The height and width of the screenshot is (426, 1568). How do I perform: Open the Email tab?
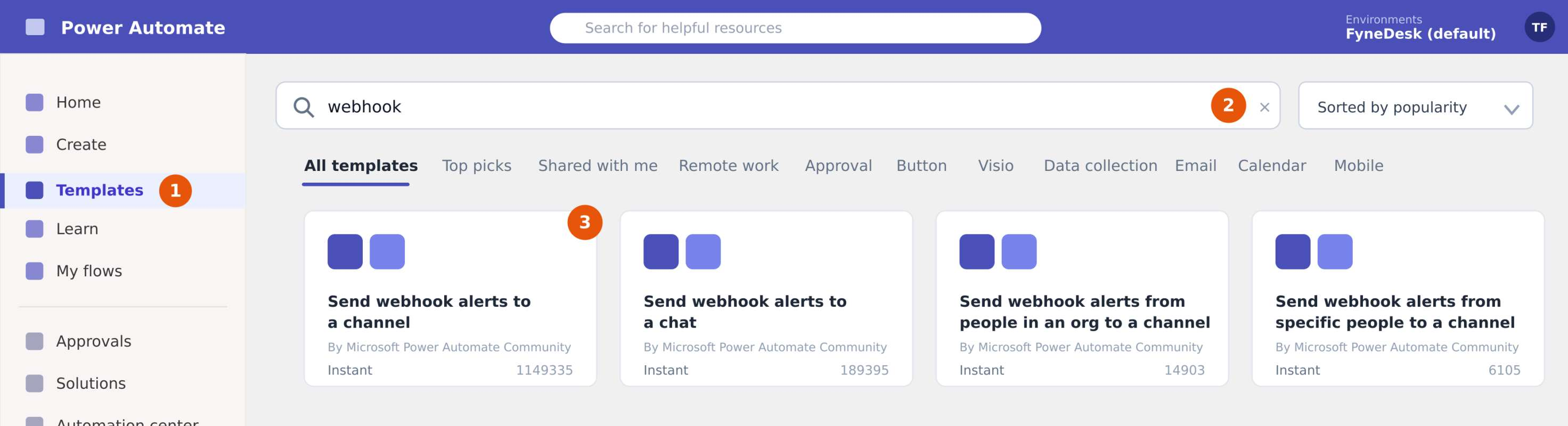pos(1196,166)
